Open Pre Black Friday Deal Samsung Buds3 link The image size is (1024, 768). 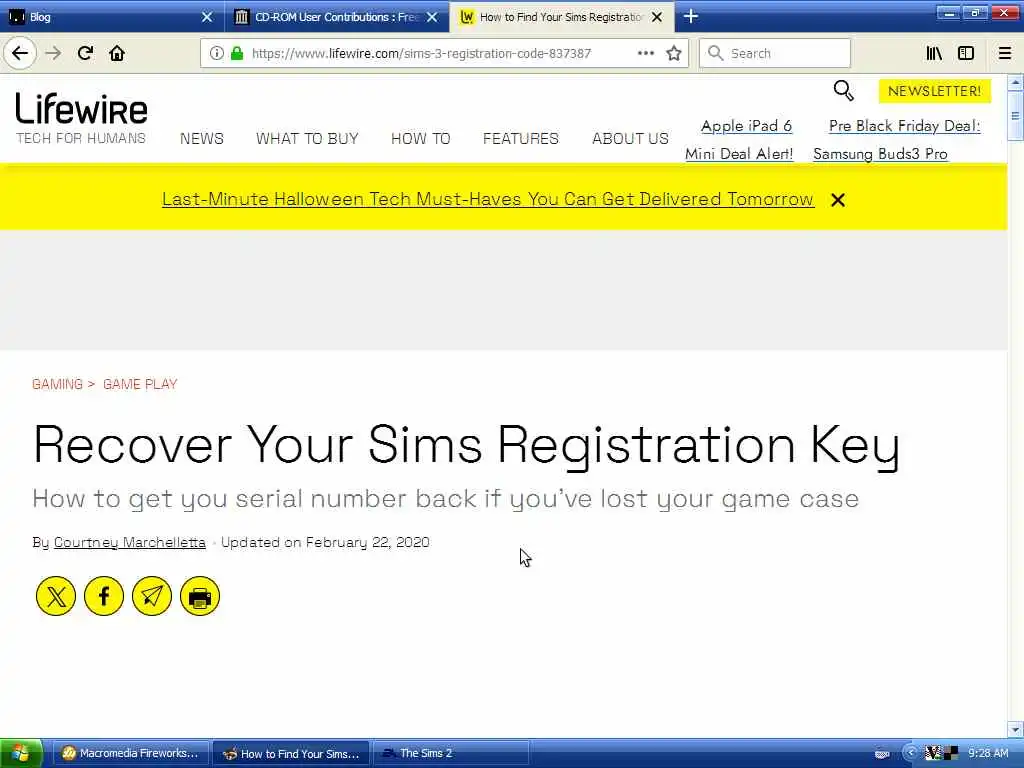click(897, 140)
